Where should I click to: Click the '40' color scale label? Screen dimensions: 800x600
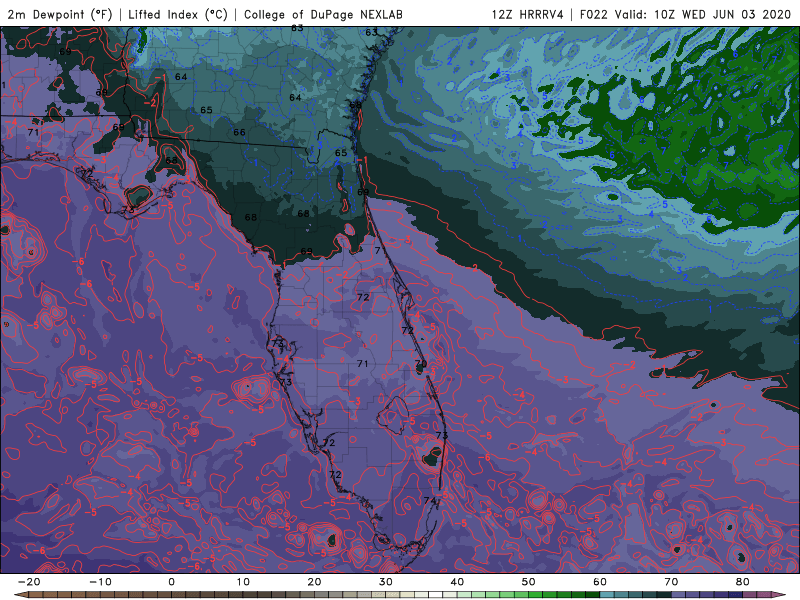457,582
